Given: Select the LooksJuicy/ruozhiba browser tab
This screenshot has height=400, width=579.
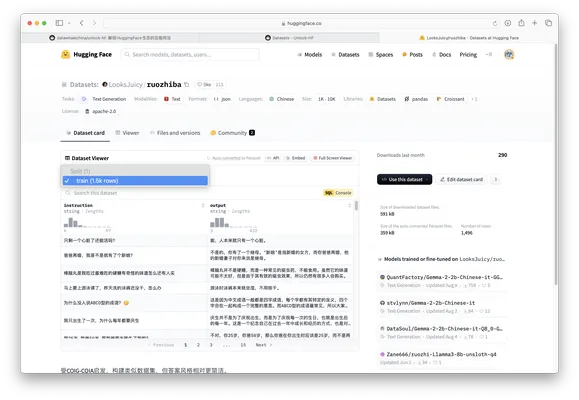Looking at the screenshot, I should pos(468,38).
